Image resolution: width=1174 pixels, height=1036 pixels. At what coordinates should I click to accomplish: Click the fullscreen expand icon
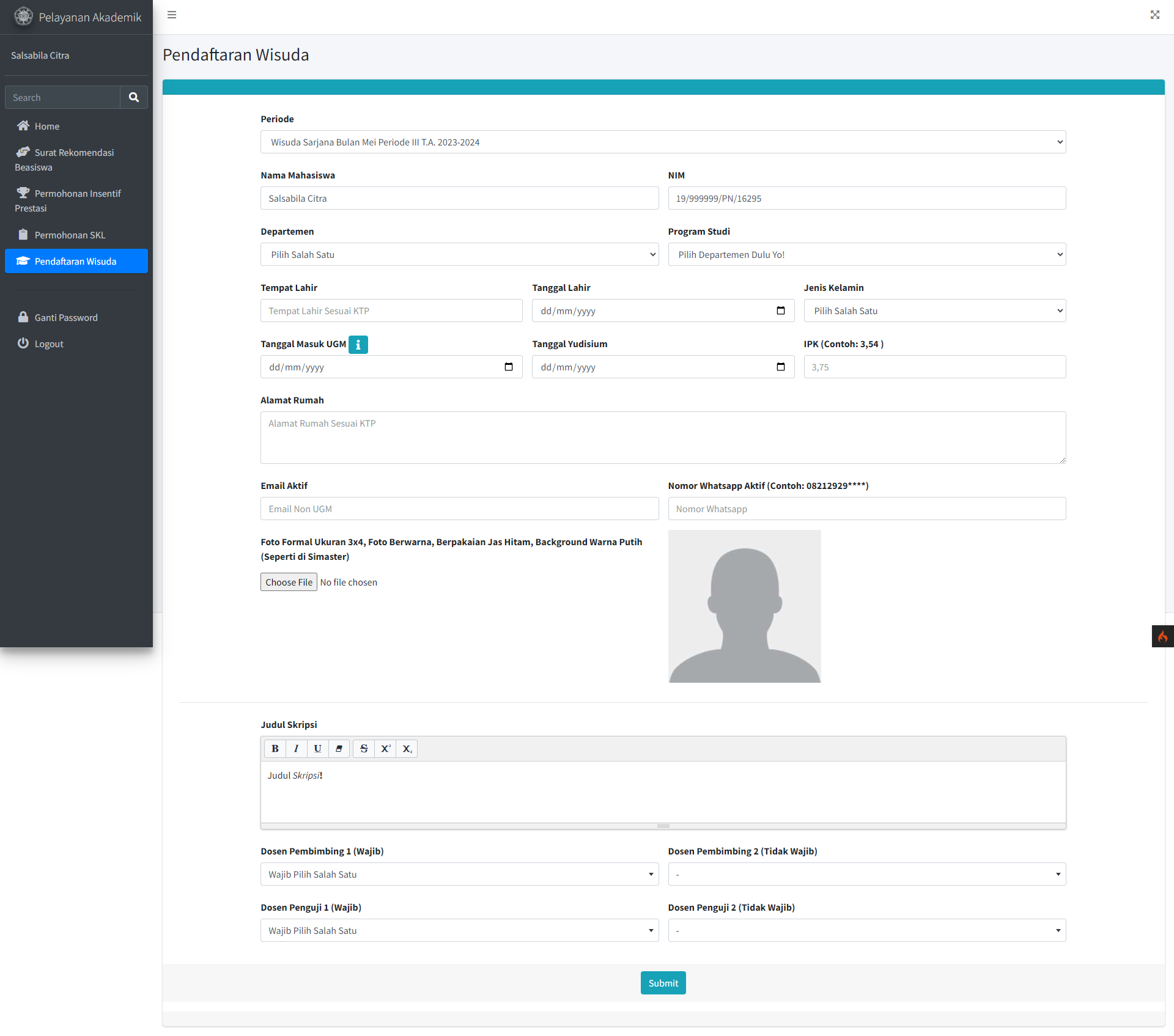(1154, 15)
